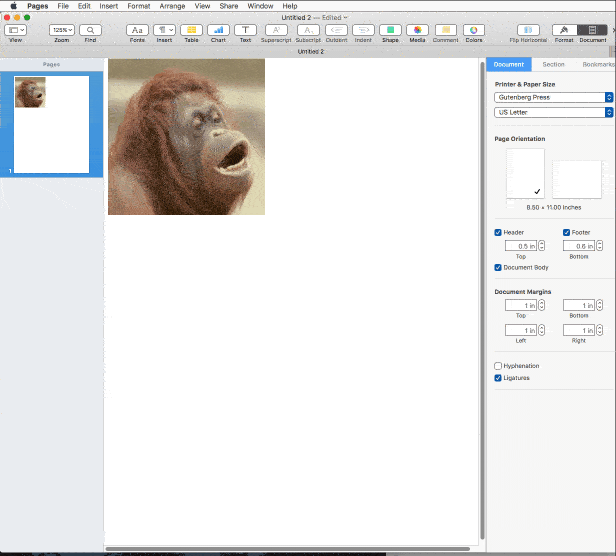
Task: Disable Ligatures checkbox
Action: pyautogui.click(x=498, y=378)
